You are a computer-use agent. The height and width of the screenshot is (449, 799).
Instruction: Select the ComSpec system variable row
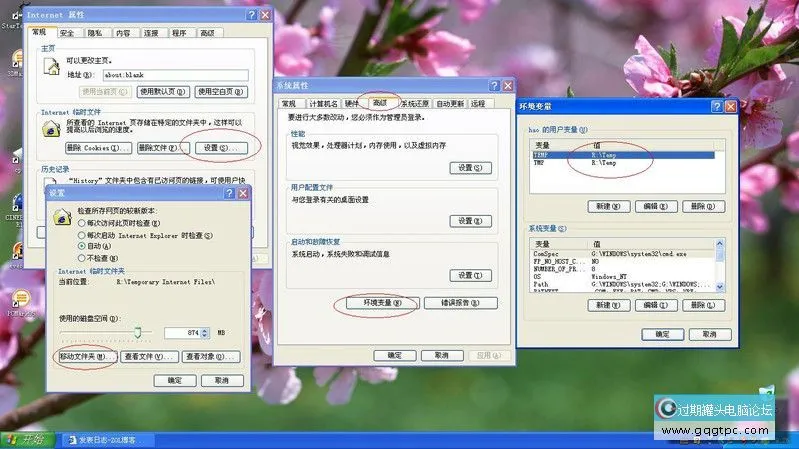[623, 254]
